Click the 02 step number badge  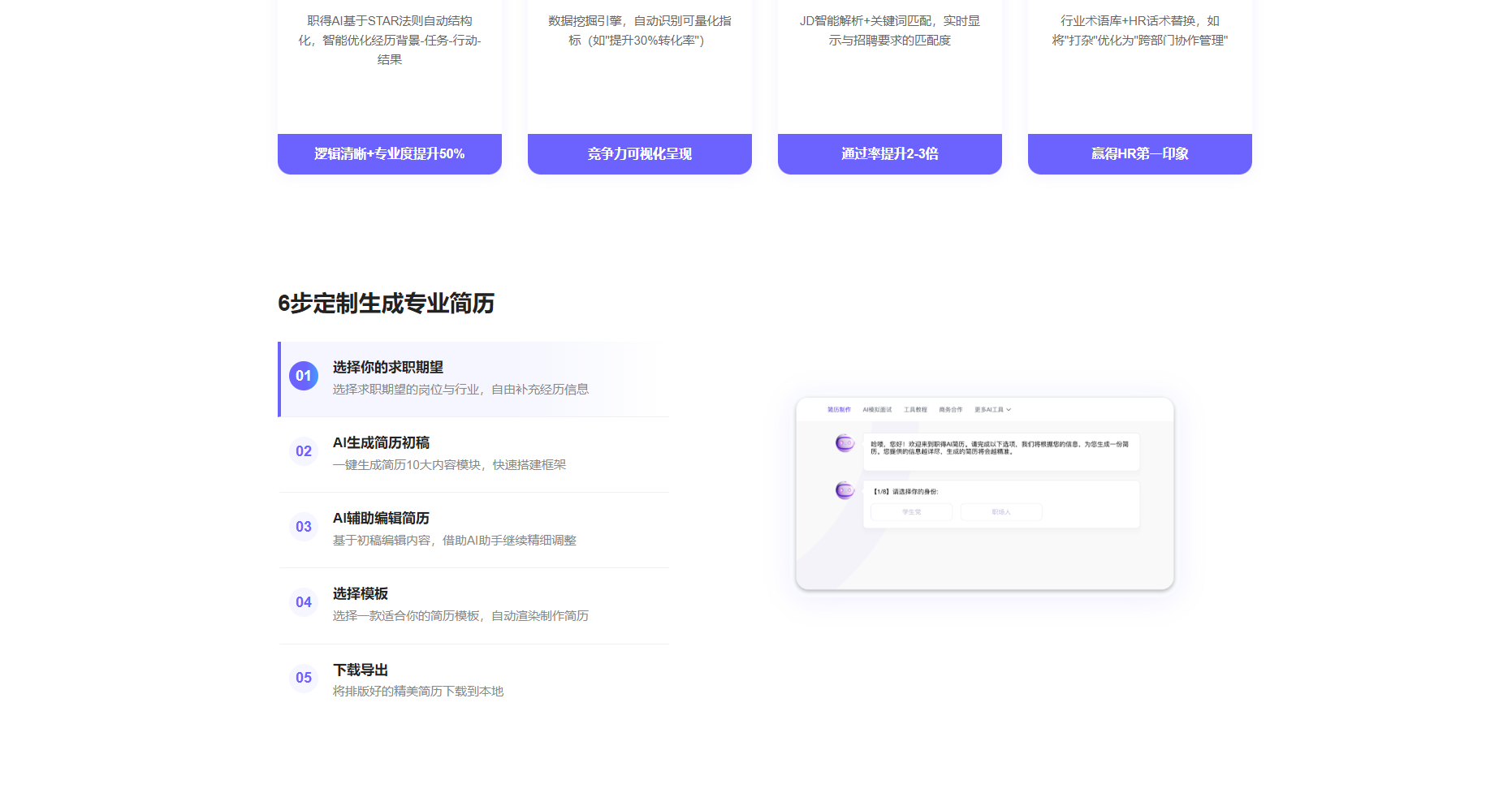(303, 451)
